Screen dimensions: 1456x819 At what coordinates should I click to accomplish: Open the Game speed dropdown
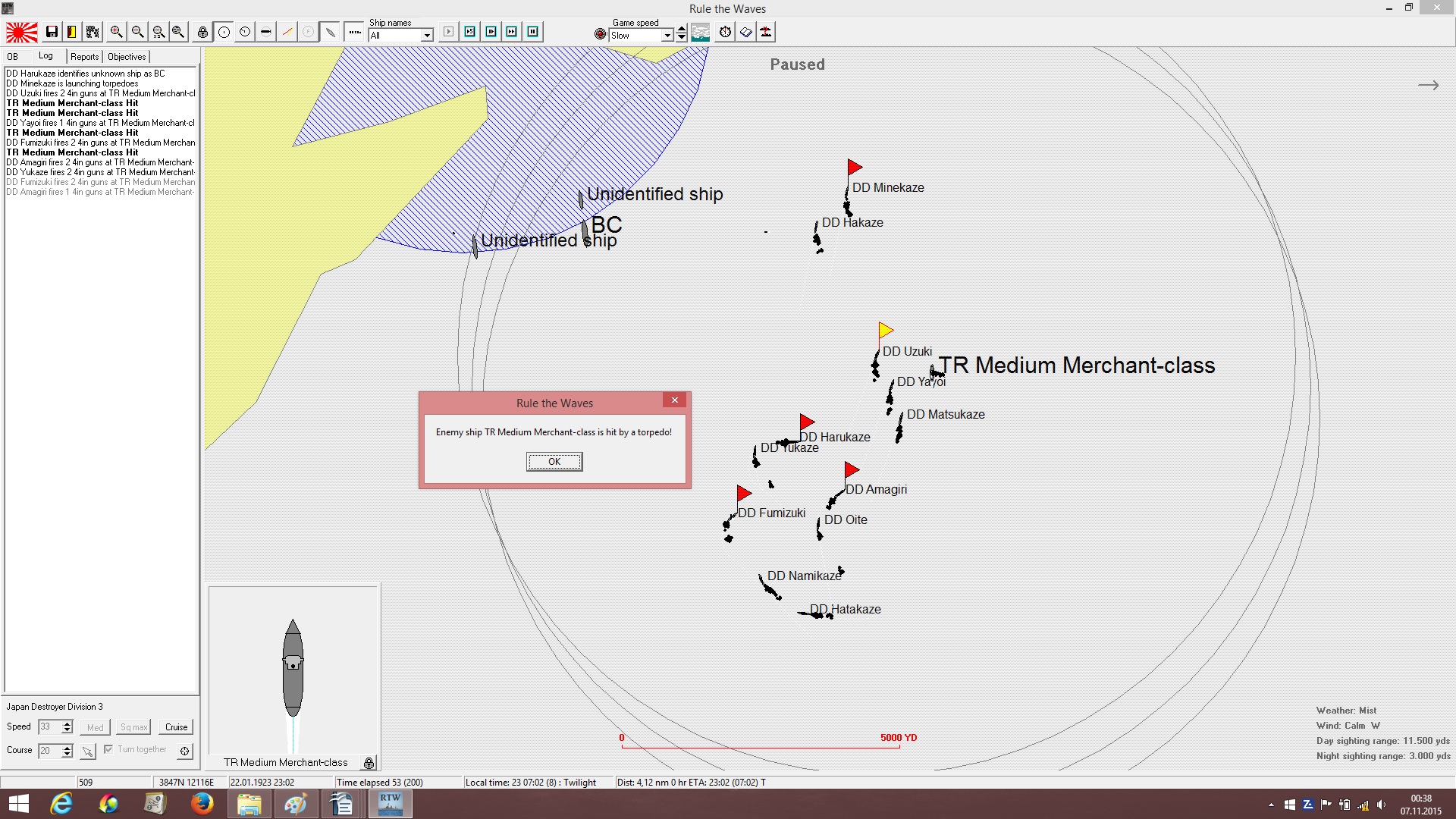click(x=667, y=36)
